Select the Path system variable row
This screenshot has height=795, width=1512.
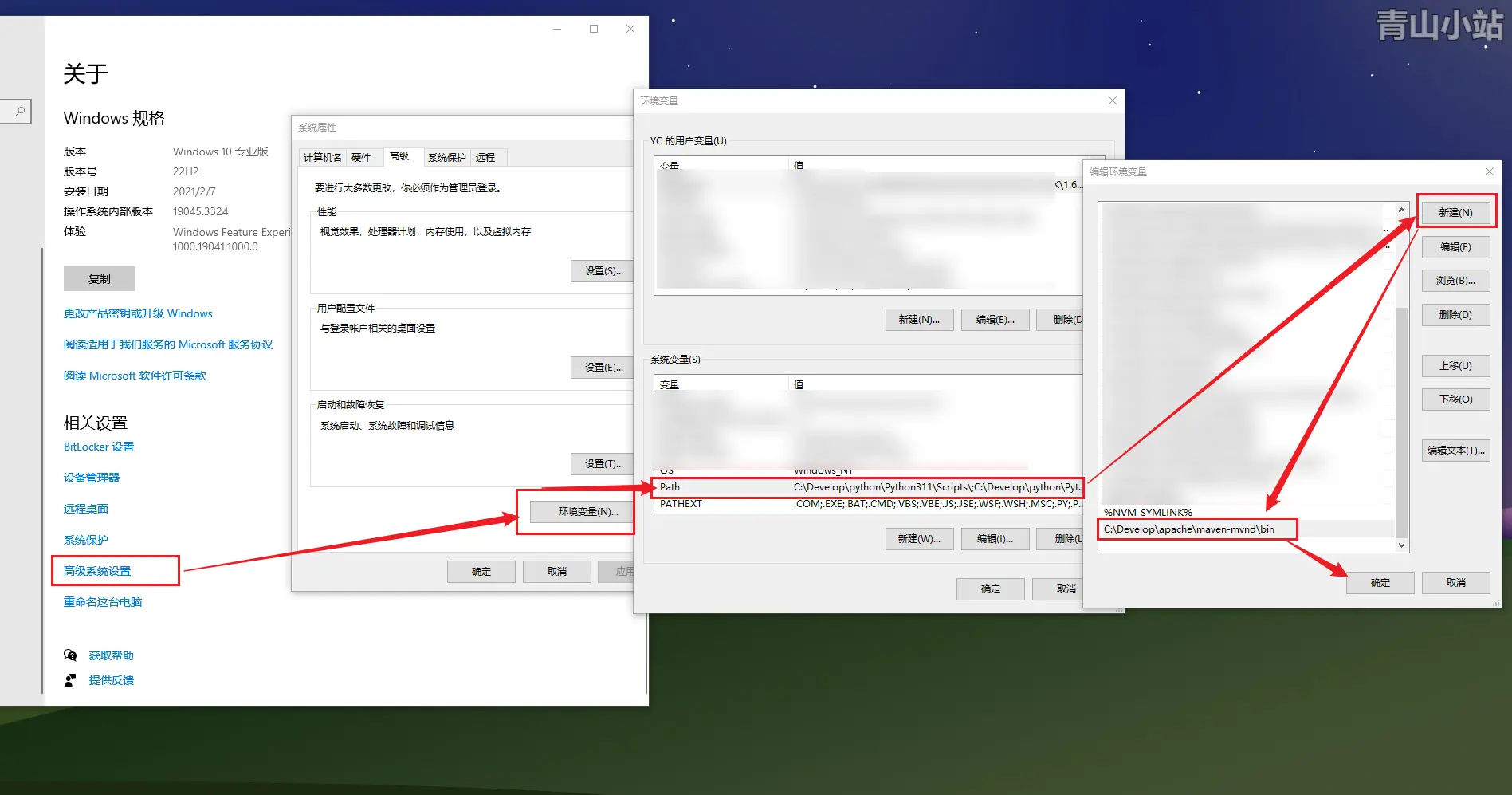(x=869, y=487)
